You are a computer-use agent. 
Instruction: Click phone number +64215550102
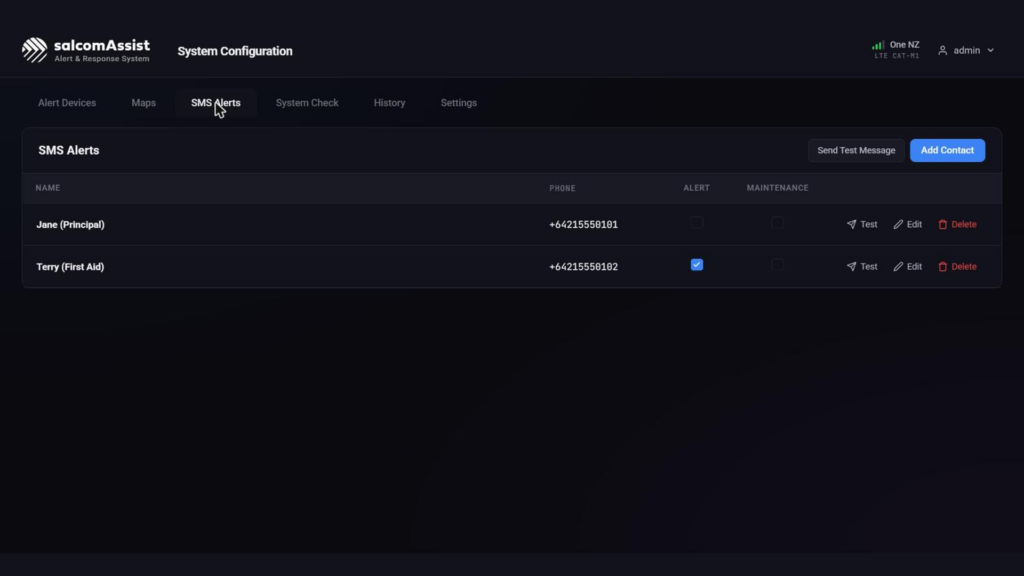(583, 266)
